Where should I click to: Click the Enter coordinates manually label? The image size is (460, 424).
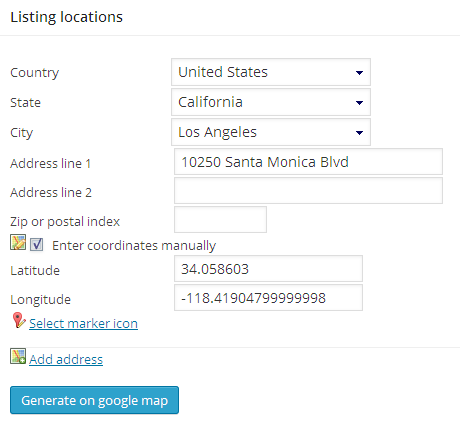click(134, 246)
